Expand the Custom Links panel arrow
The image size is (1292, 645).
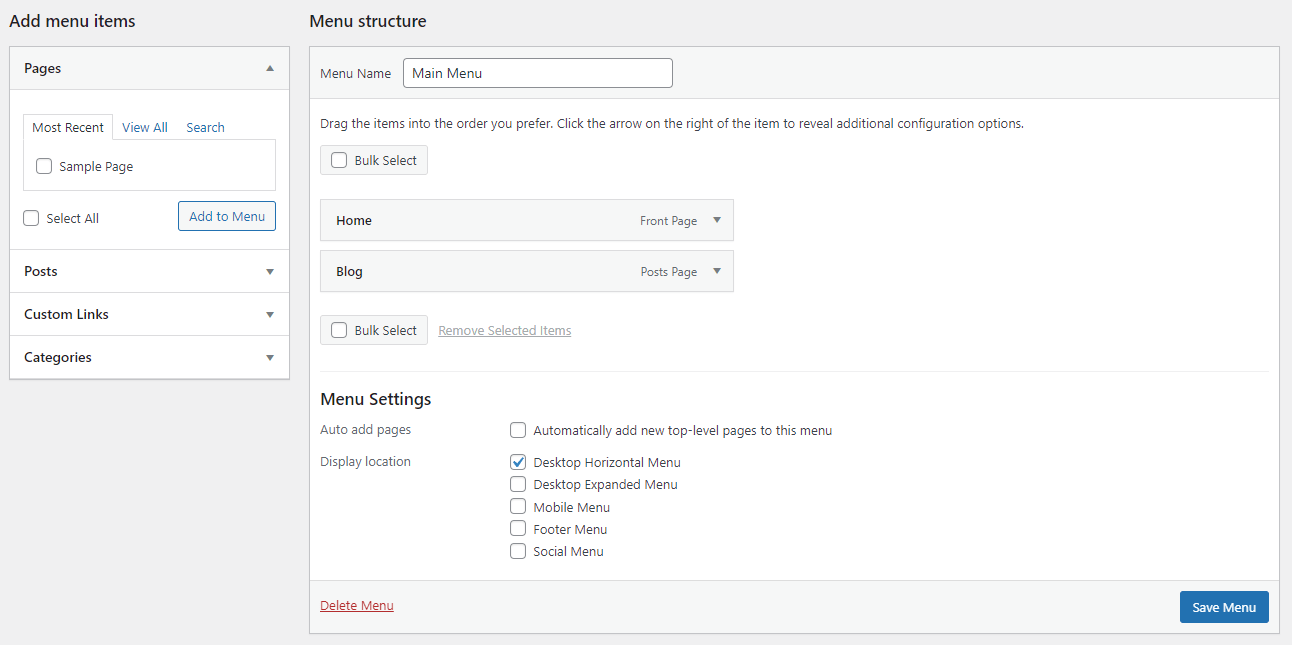click(x=270, y=314)
